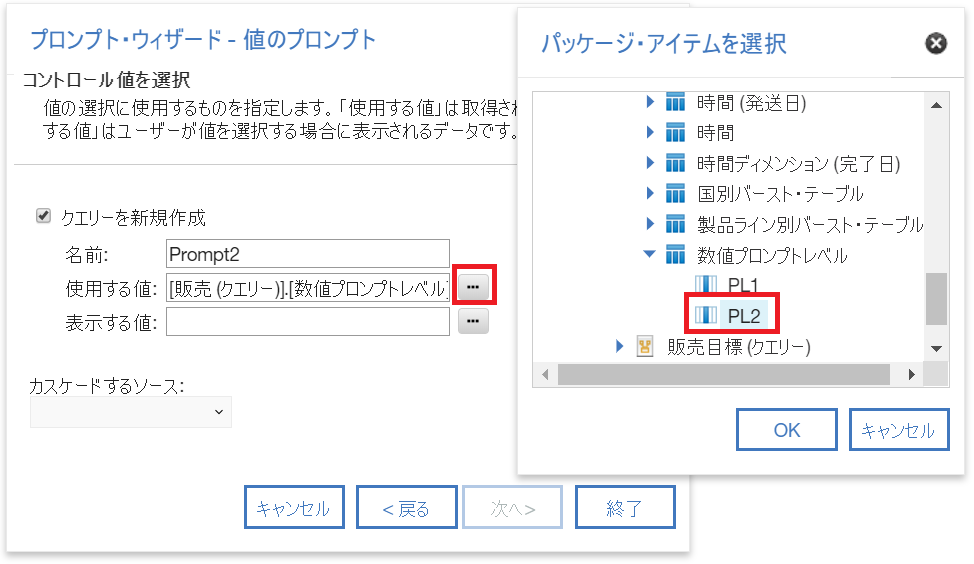The width and height of the screenshot is (974, 564).
Task: Click the 販売目標 (クエリー) namespace icon
Action: click(645, 347)
